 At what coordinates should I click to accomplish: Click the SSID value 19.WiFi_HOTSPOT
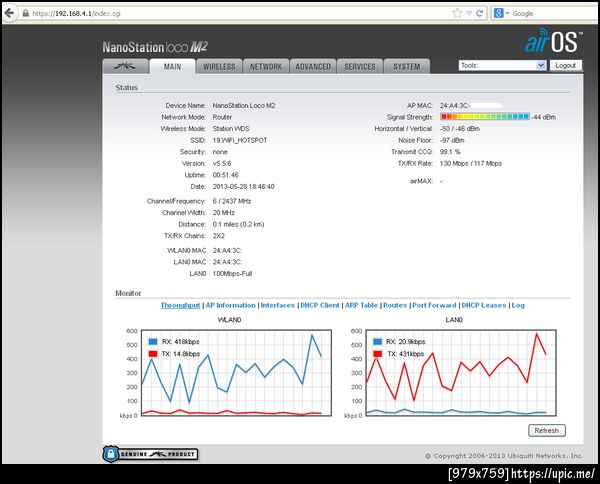point(240,140)
